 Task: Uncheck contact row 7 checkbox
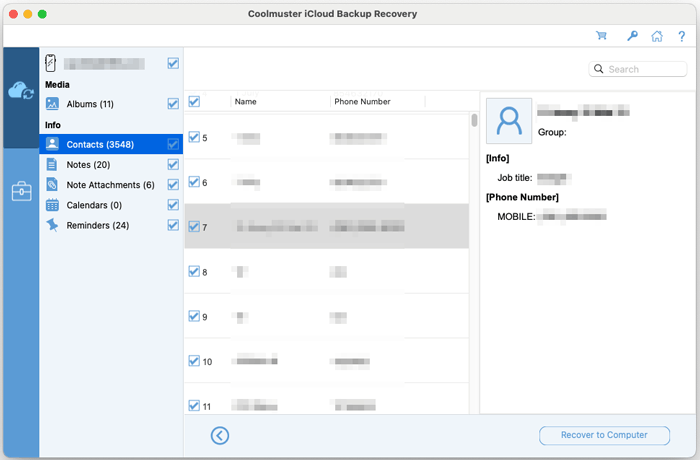[194, 226]
